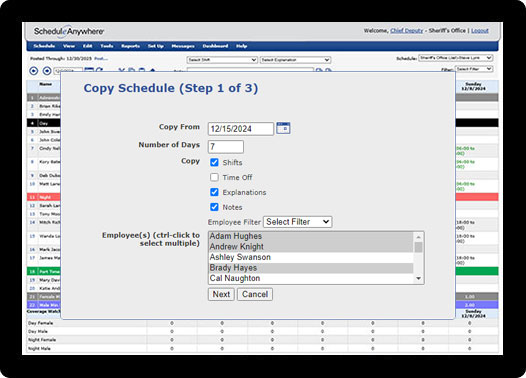This screenshot has height=378, width=526.
Task: Open the calendar picker beside Copy From
Action: click(x=283, y=128)
